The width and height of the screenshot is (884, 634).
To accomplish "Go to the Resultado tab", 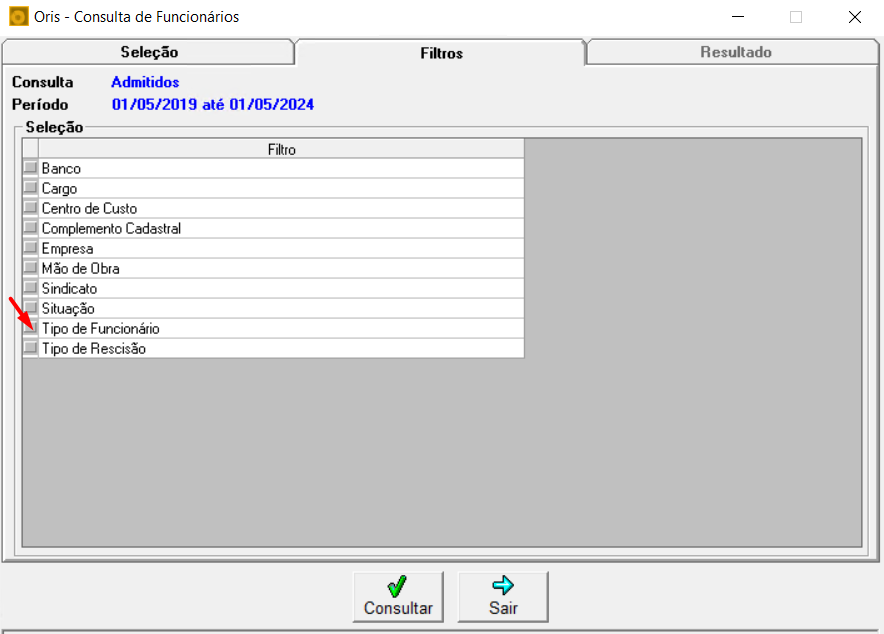I will pyautogui.click(x=735, y=52).
